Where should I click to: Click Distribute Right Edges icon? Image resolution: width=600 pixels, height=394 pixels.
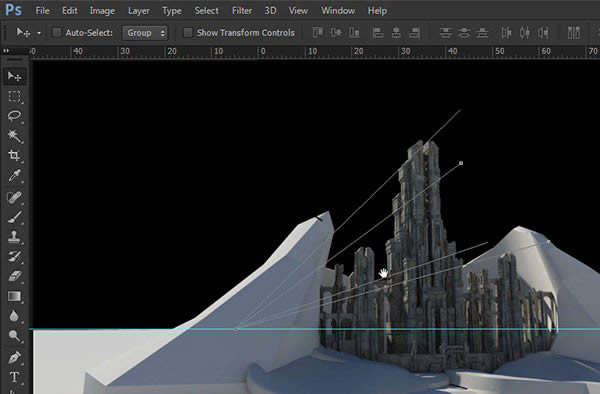(543, 33)
